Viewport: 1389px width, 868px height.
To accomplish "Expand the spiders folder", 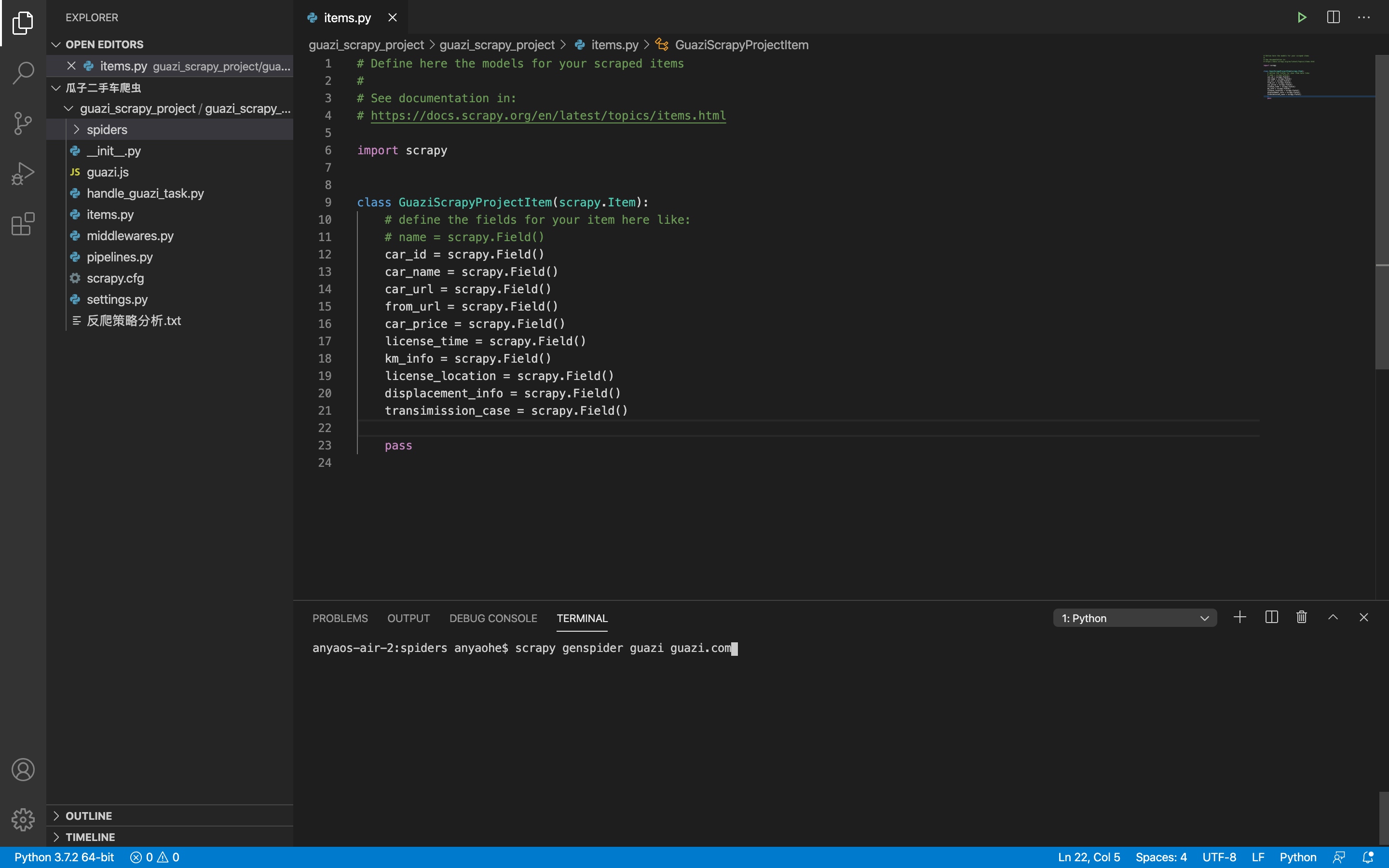I will click(x=169, y=130).
